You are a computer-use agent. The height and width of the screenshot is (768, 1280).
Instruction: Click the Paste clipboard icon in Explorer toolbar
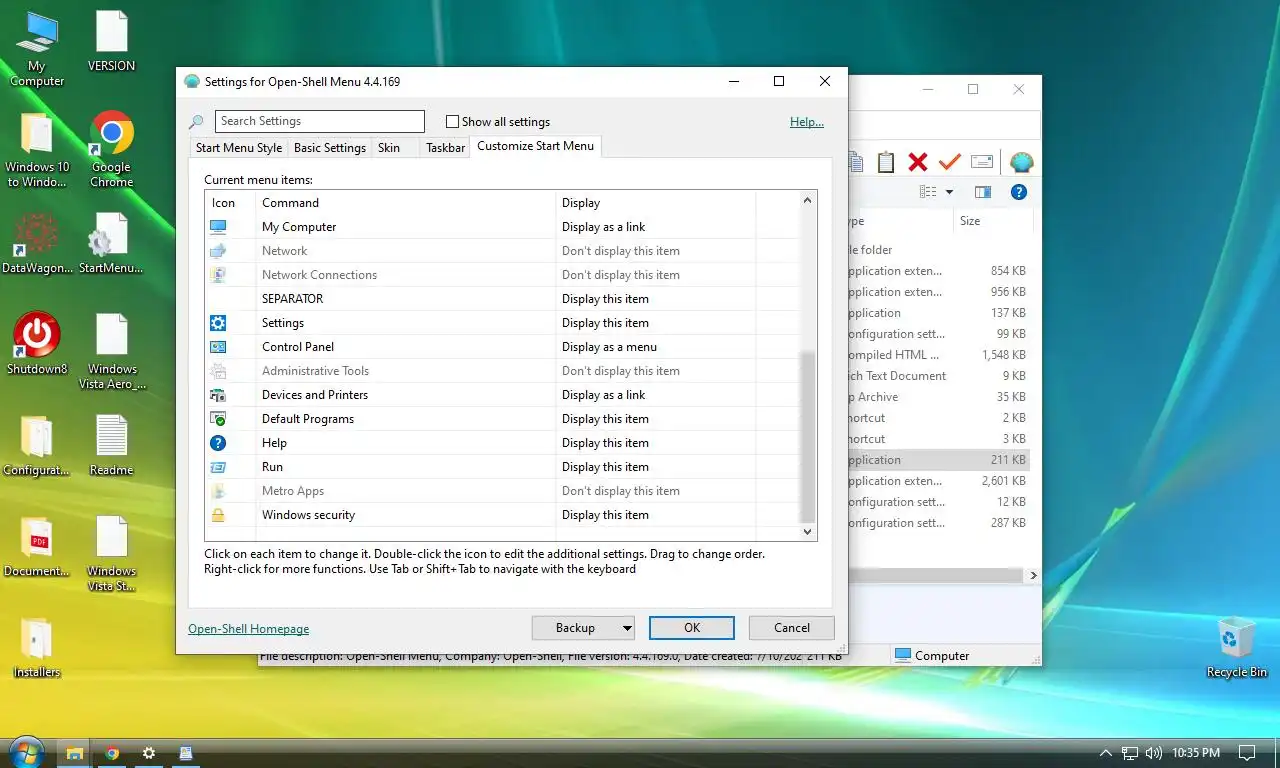pos(885,162)
